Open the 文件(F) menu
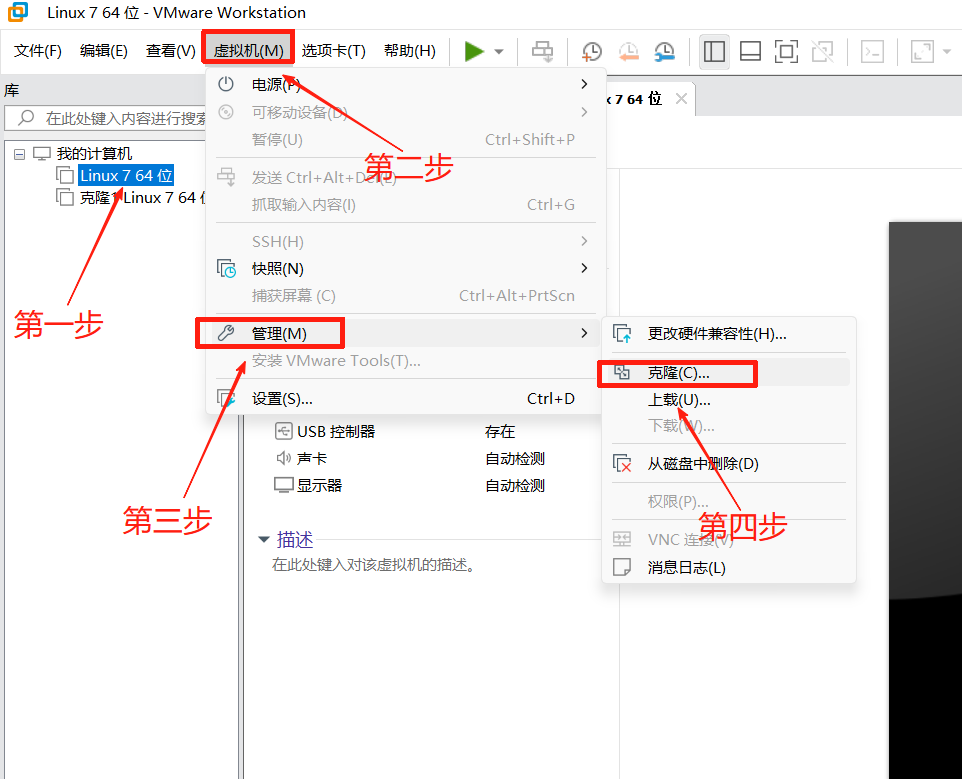962x779 pixels. [x=38, y=51]
